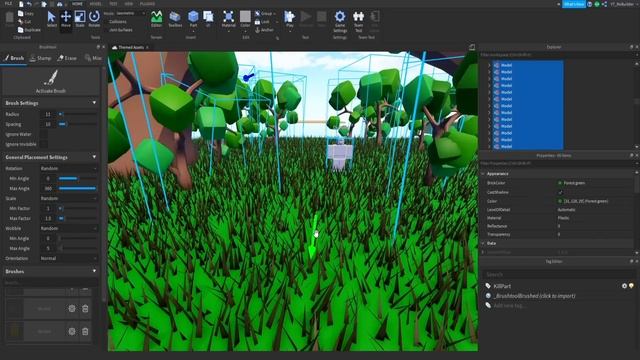Insert a new Part
Viewport: 640px width, 360px height.
(193, 19)
